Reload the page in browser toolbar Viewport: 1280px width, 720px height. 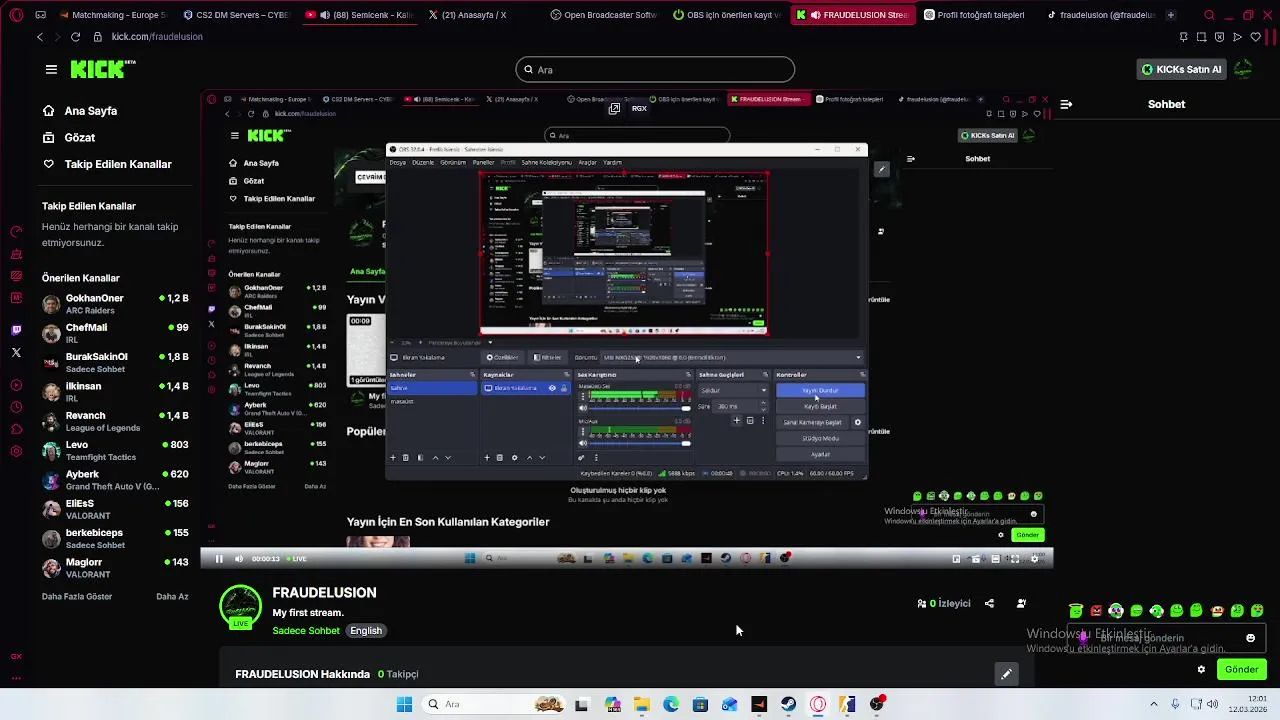point(75,37)
